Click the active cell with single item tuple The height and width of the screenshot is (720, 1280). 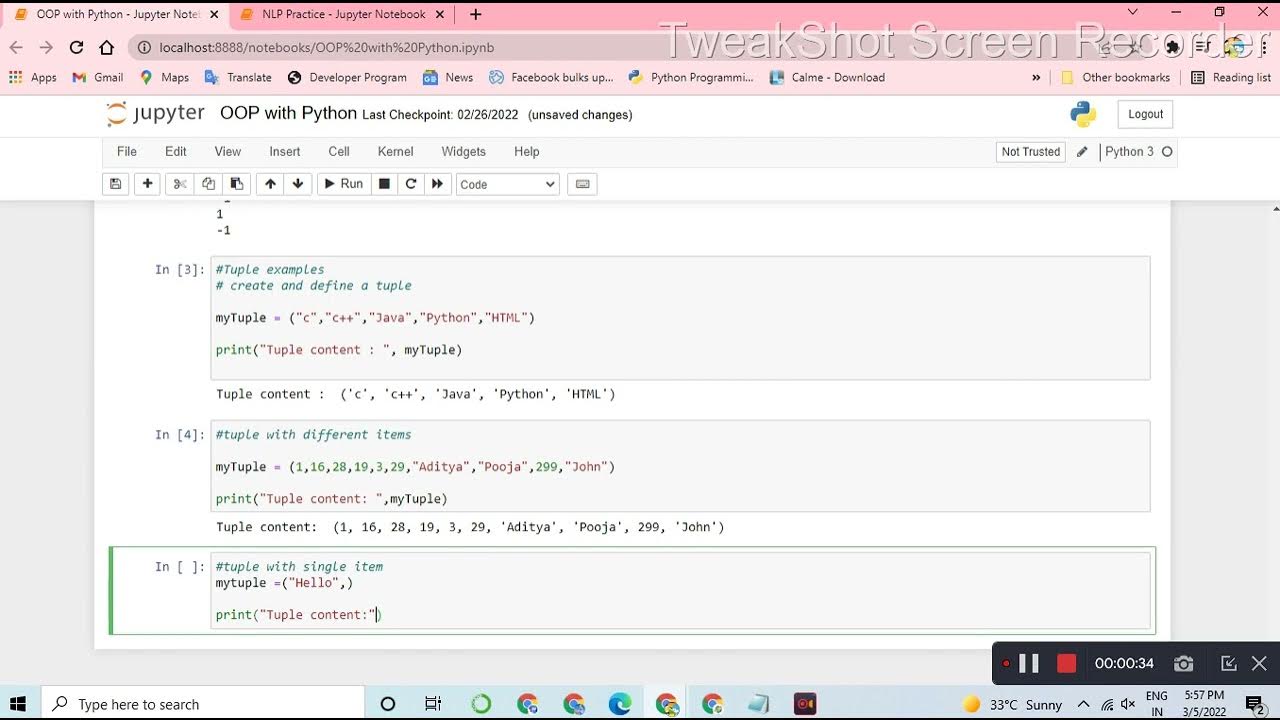pos(680,590)
